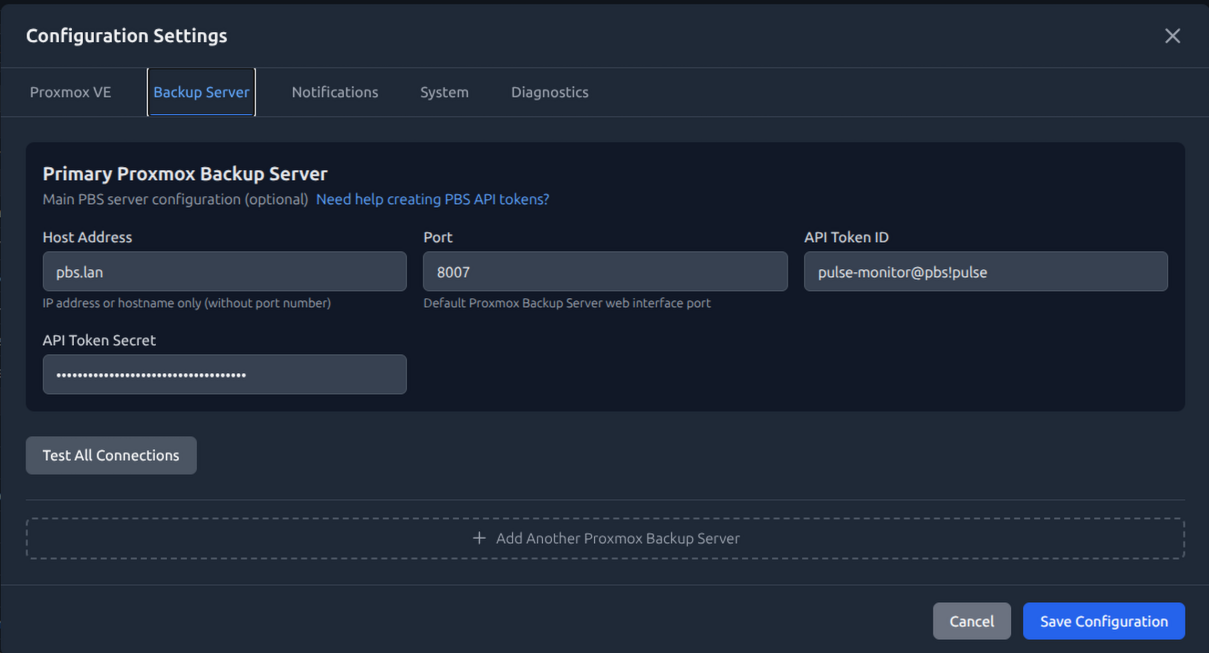
Task: Switch to the Proxmox VE tab
Action: [x=71, y=92]
